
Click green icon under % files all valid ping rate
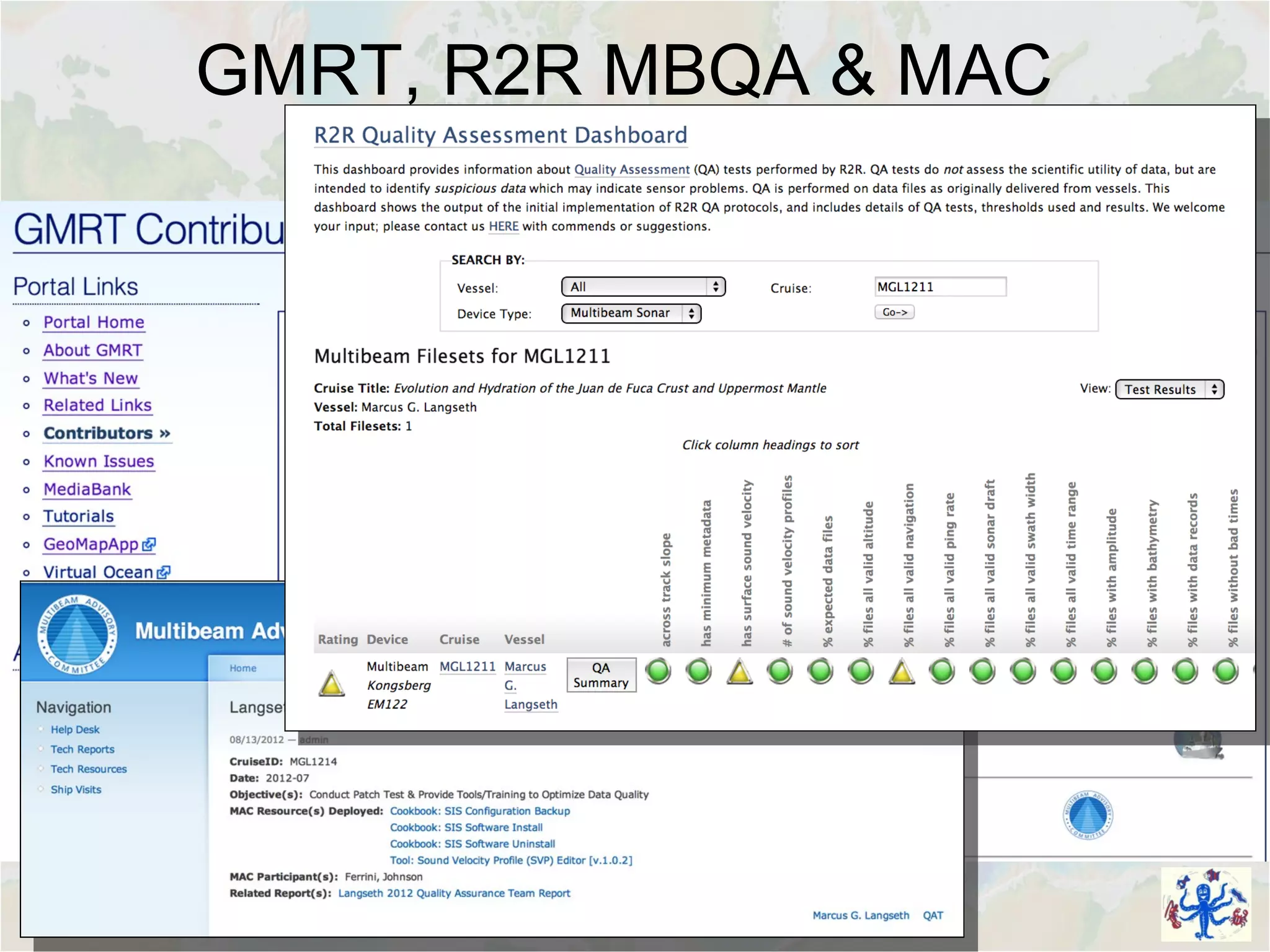943,671
